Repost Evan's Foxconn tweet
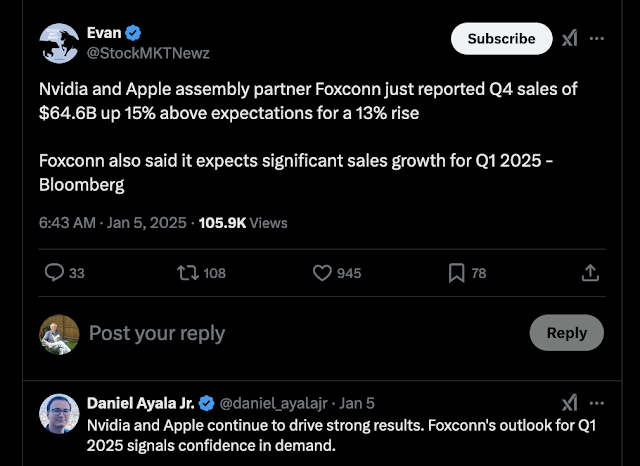Viewport: 640px width, 466px height. coord(186,272)
